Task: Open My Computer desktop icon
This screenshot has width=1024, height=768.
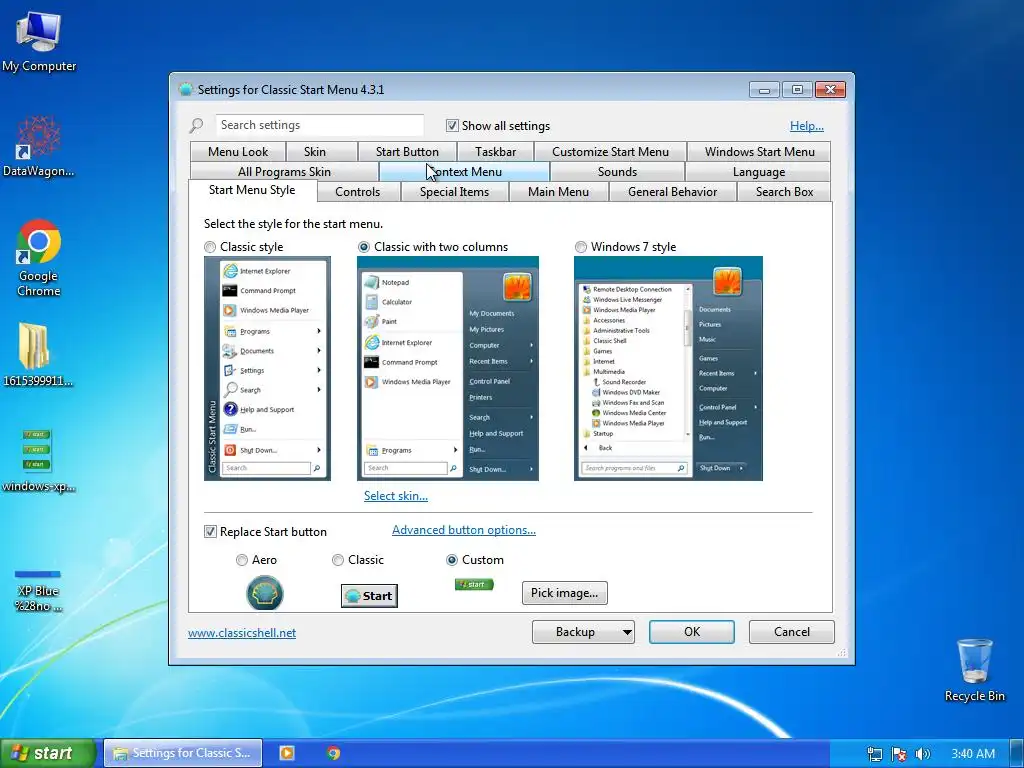Action: [x=39, y=40]
